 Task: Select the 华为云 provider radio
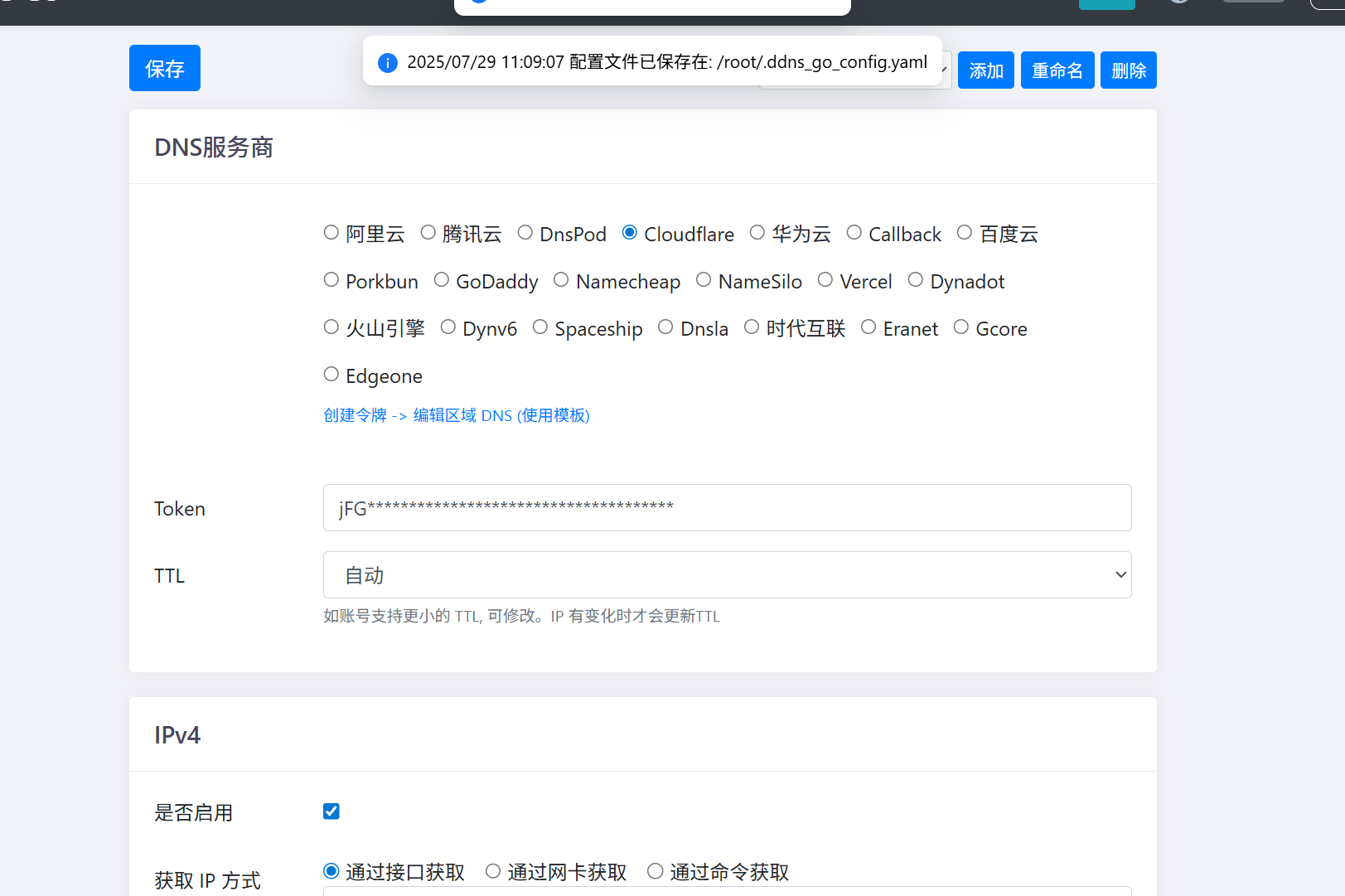pos(757,233)
